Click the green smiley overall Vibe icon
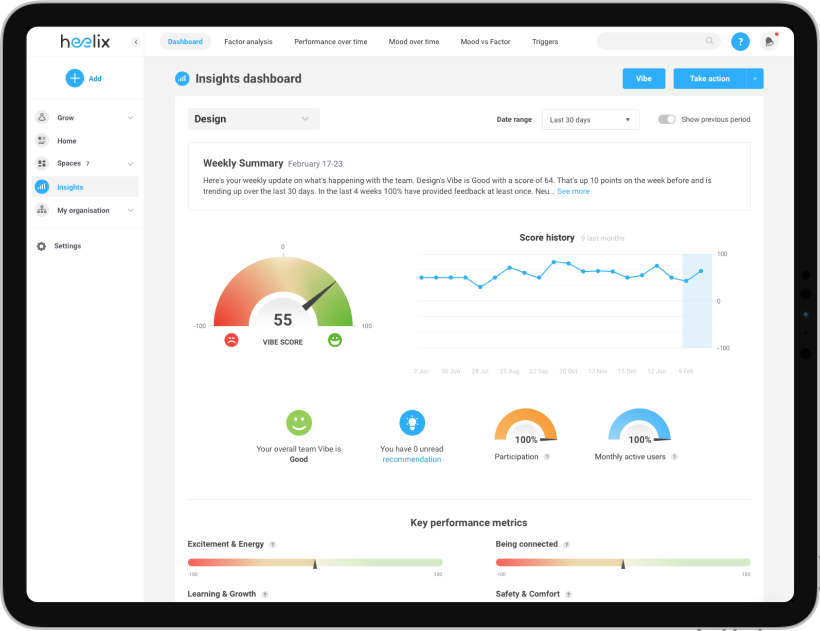Screen dimensions: 820x631 tap(299, 422)
